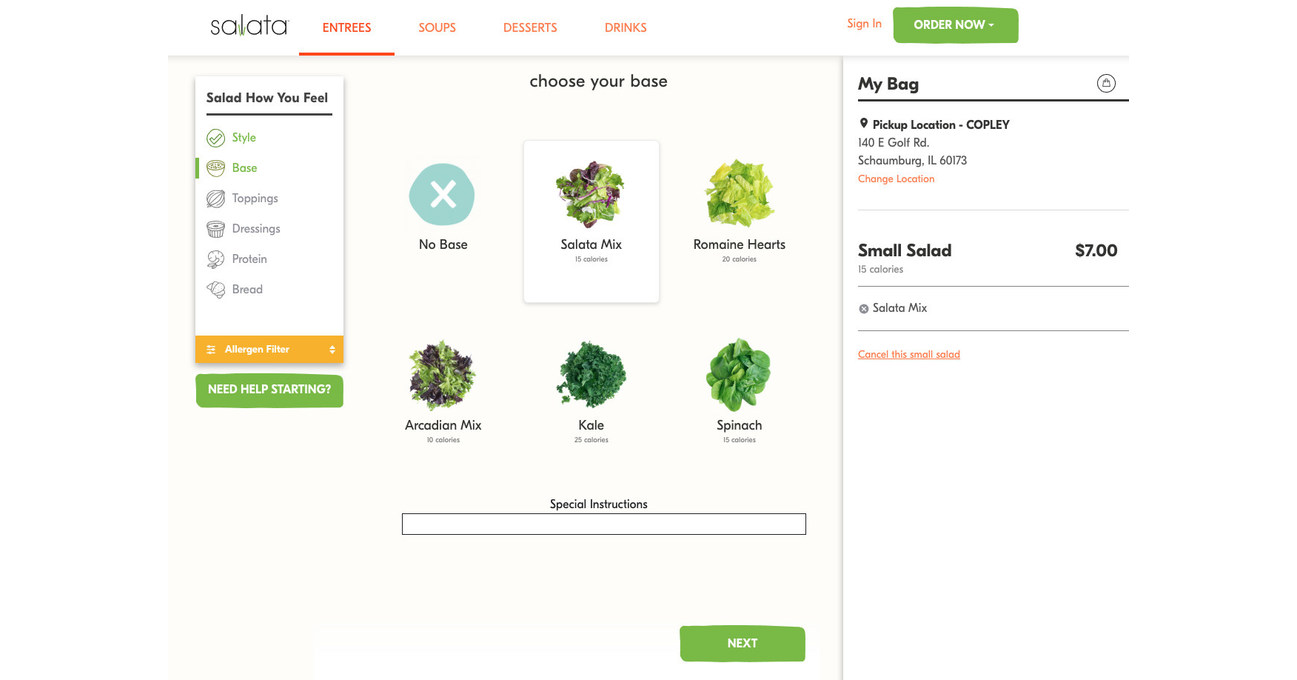Open the Toppings step via its icon
This screenshot has height=680, width=1297.
[x=215, y=198]
